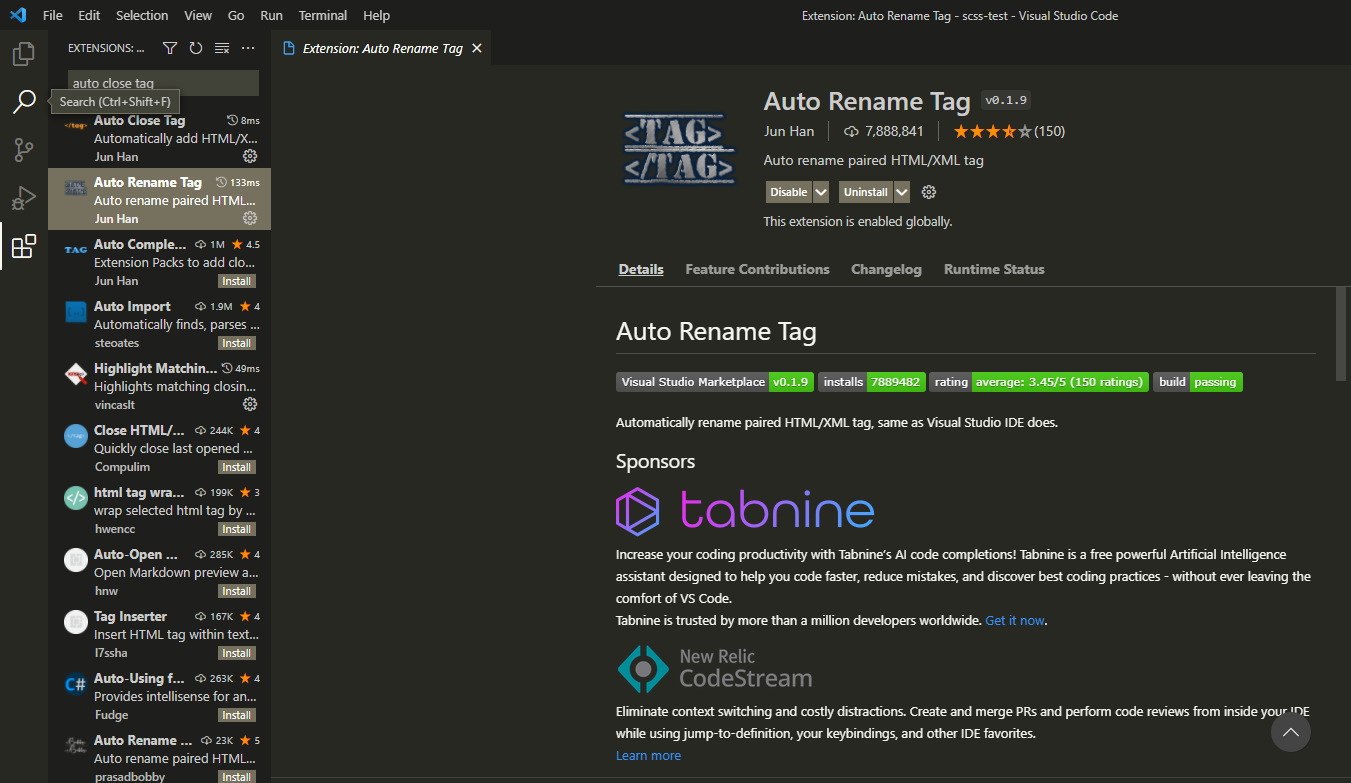This screenshot has height=783, width=1351.
Task: Click the Disable button
Action: (789, 192)
